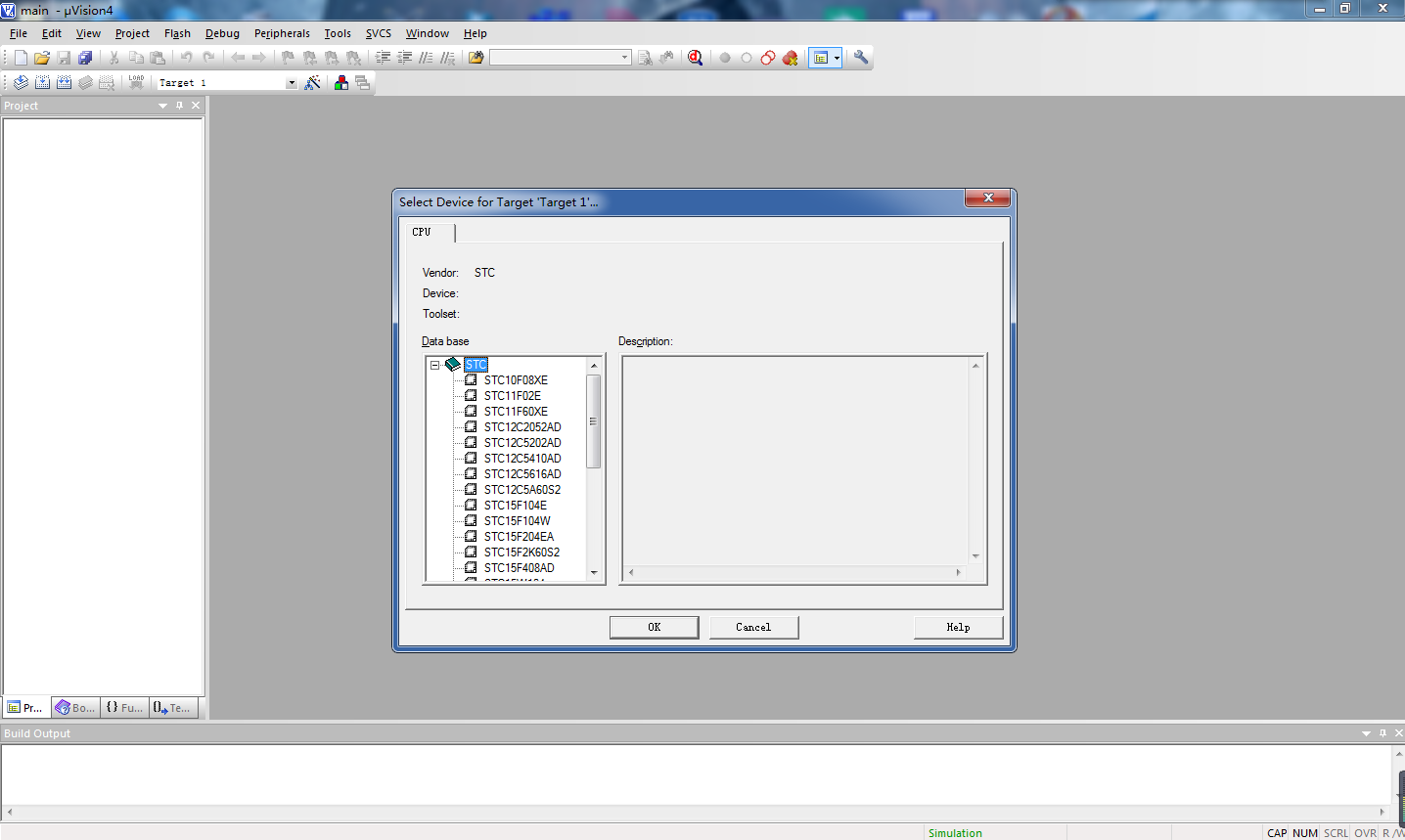This screenshot has width=1405, height=840.
Task: Collapse the STC database tree node
Action: [435, 365]
